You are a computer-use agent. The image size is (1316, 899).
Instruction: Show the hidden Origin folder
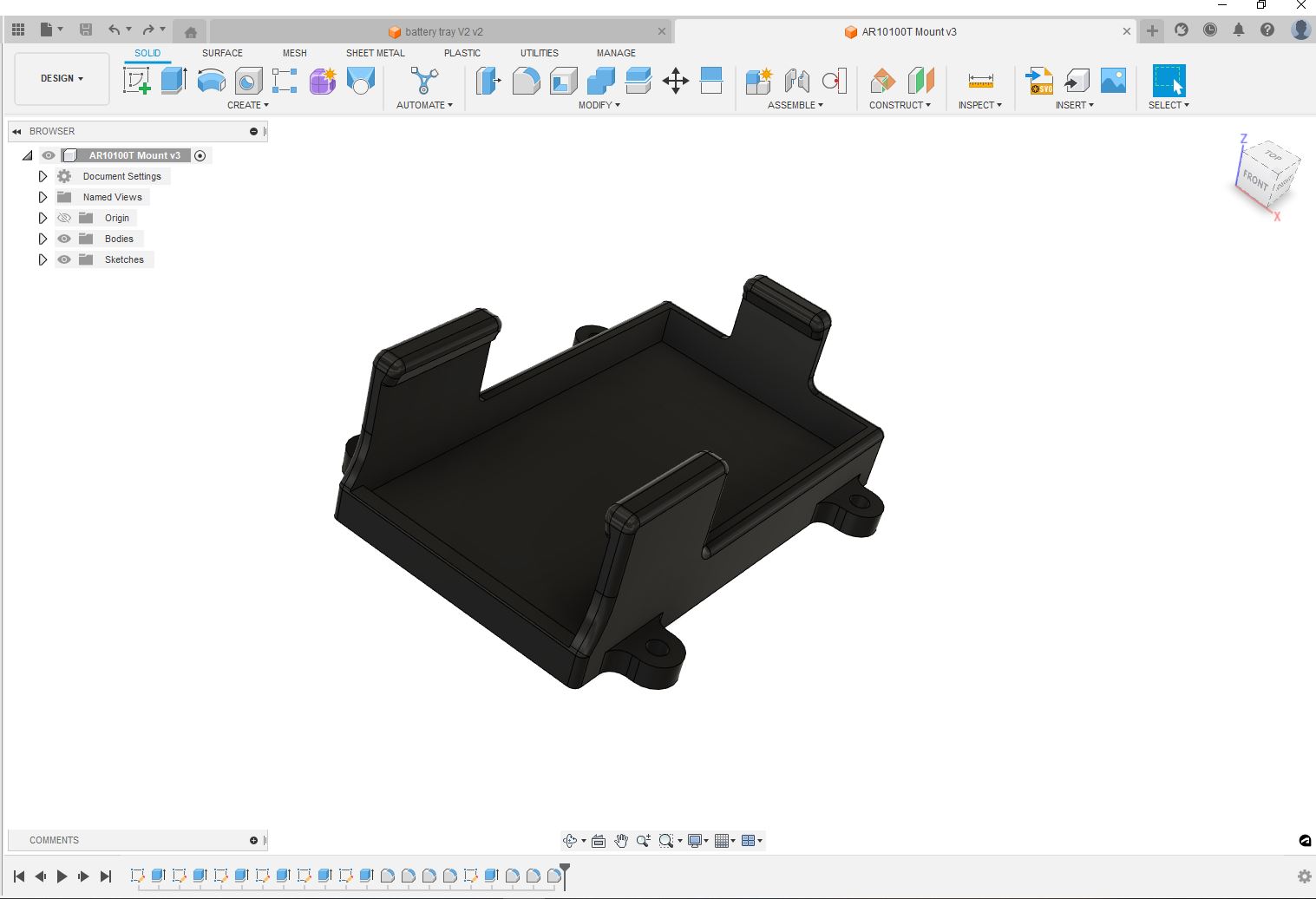[x=64, y=218]
